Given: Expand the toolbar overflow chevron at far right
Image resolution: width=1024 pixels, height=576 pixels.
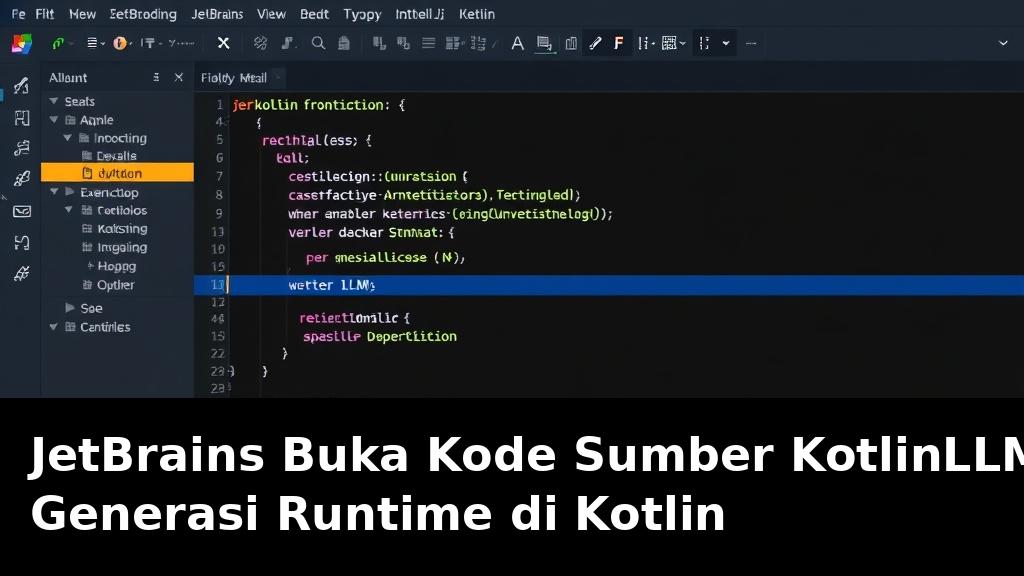Looking at the screenshot, I should pyautogui.click(x=1003, y=43).
